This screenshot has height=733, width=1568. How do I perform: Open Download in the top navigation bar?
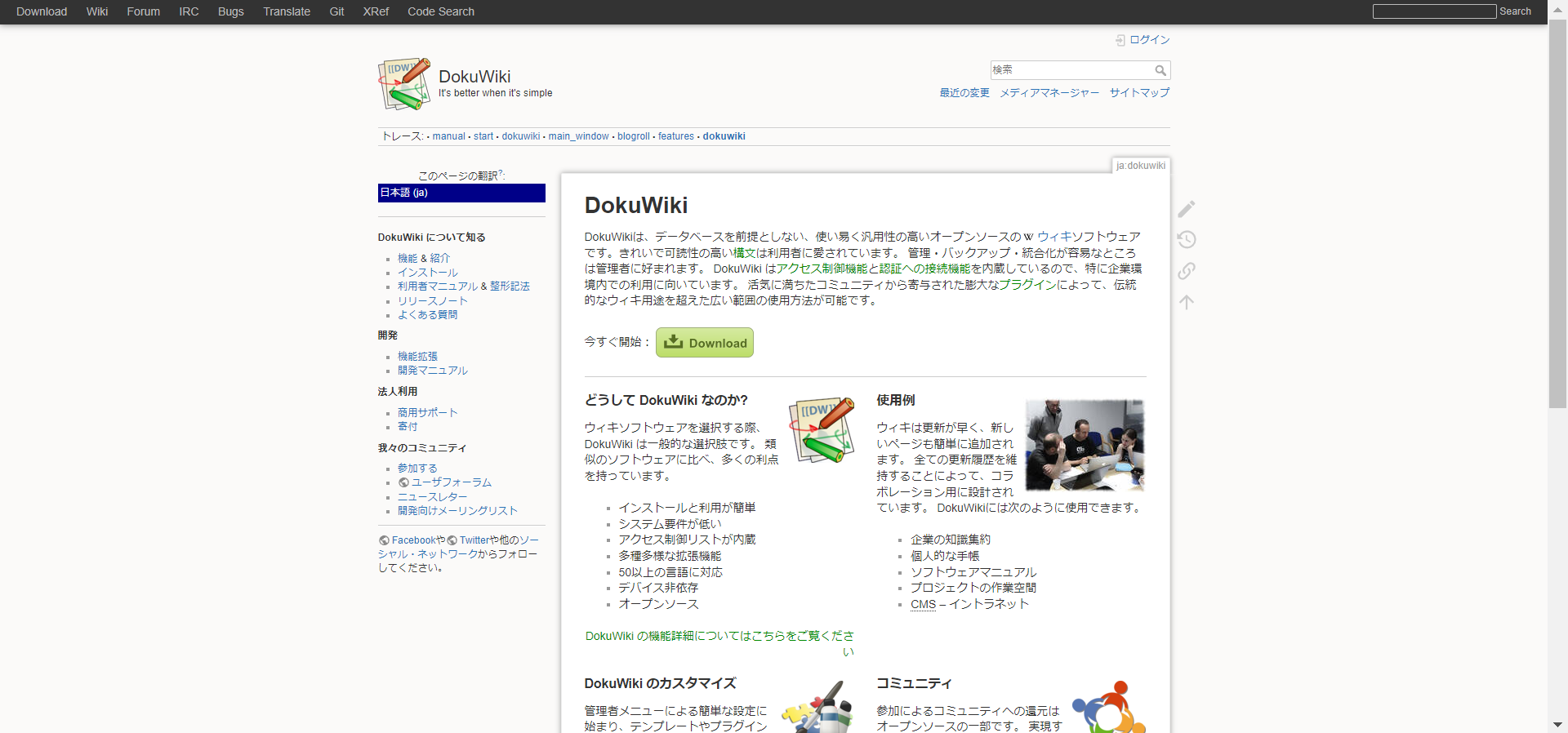point(42,11)
